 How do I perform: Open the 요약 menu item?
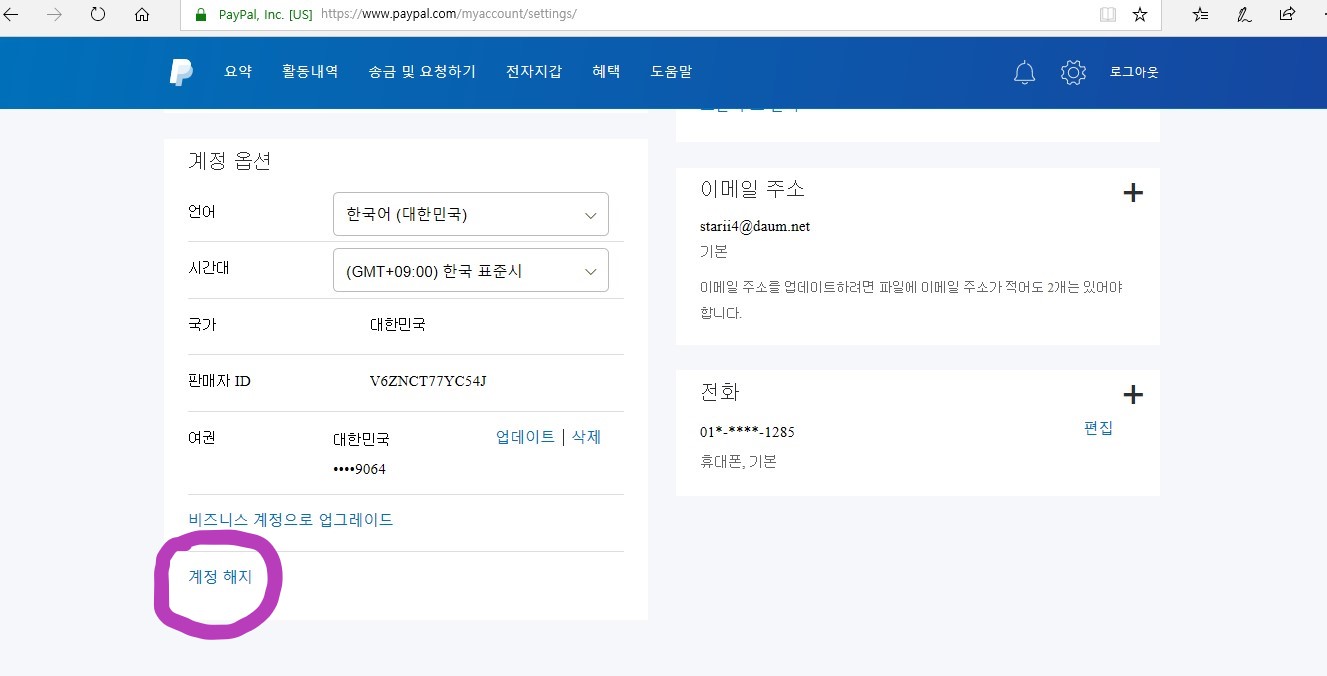[238, 72]
